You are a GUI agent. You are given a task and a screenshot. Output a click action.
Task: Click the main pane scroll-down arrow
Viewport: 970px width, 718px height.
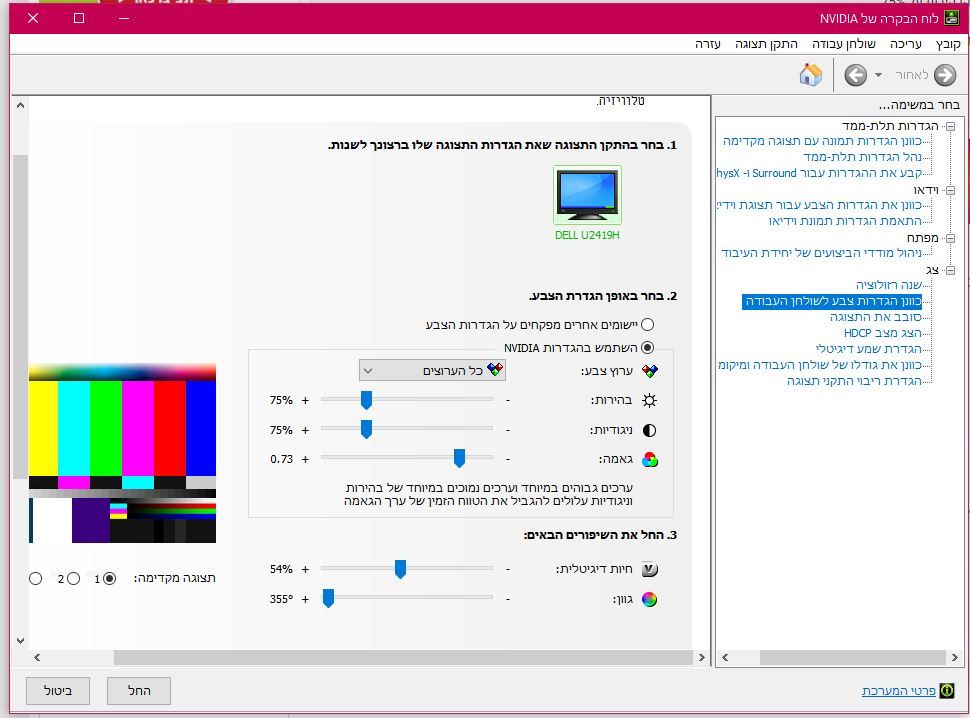click(20, 641)
